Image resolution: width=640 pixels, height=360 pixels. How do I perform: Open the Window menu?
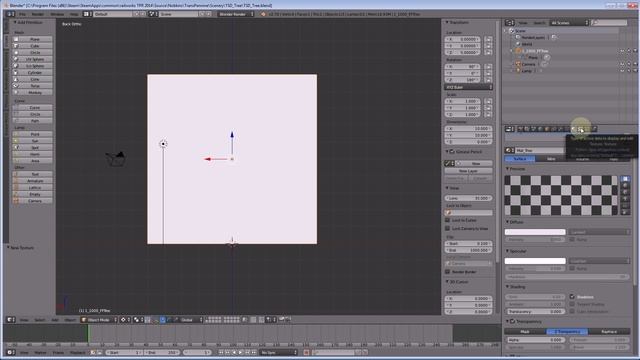(57, 14)
